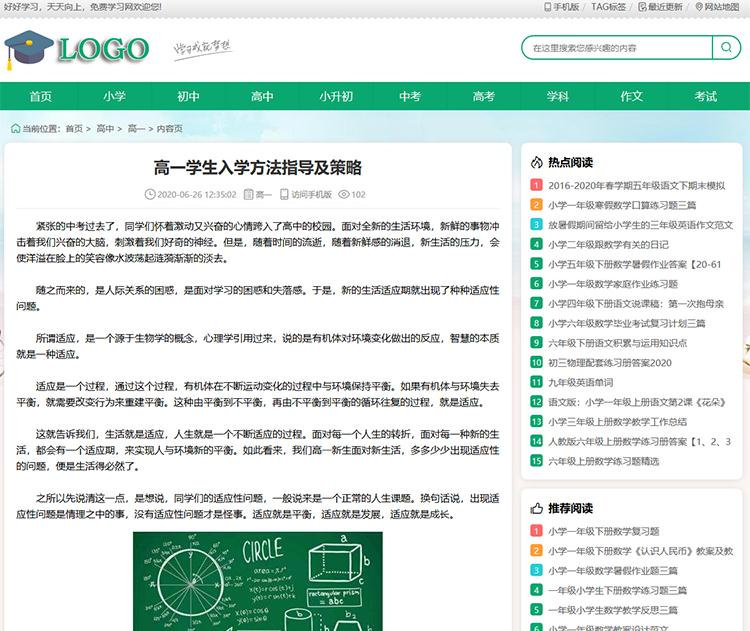Screen dimensions: 750x631
Task: Open the 高中 navigation tab
Action: (x=262, y=96)
